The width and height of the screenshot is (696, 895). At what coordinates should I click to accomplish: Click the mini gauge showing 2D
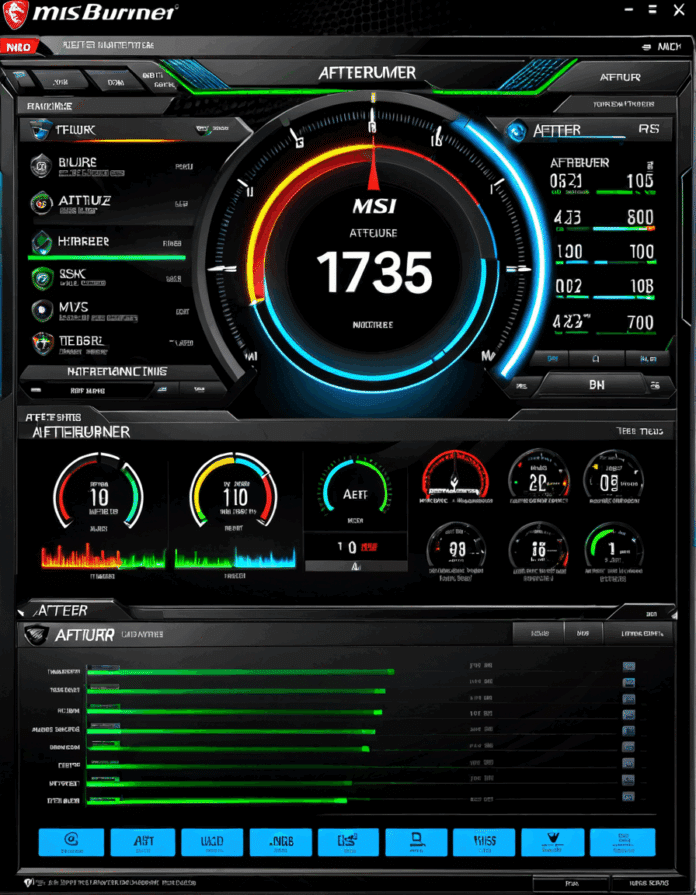[538, 476]
